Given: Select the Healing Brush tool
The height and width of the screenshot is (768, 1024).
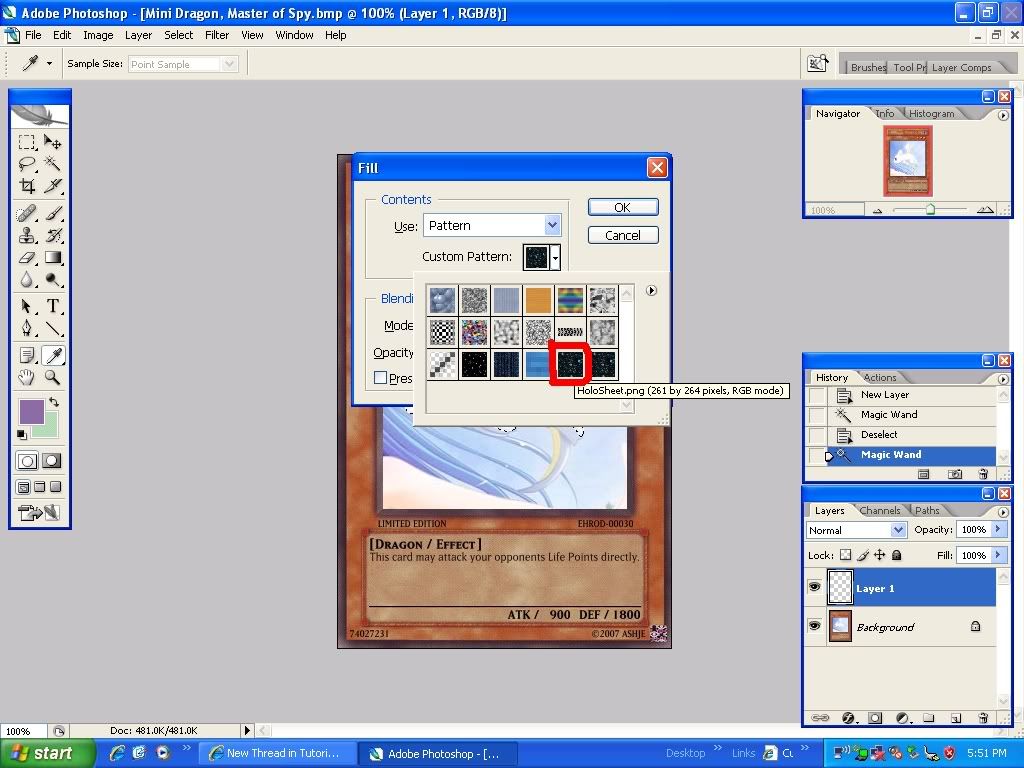Looking at the screenshot, I should pyautogui.click(x=27, y=214).
